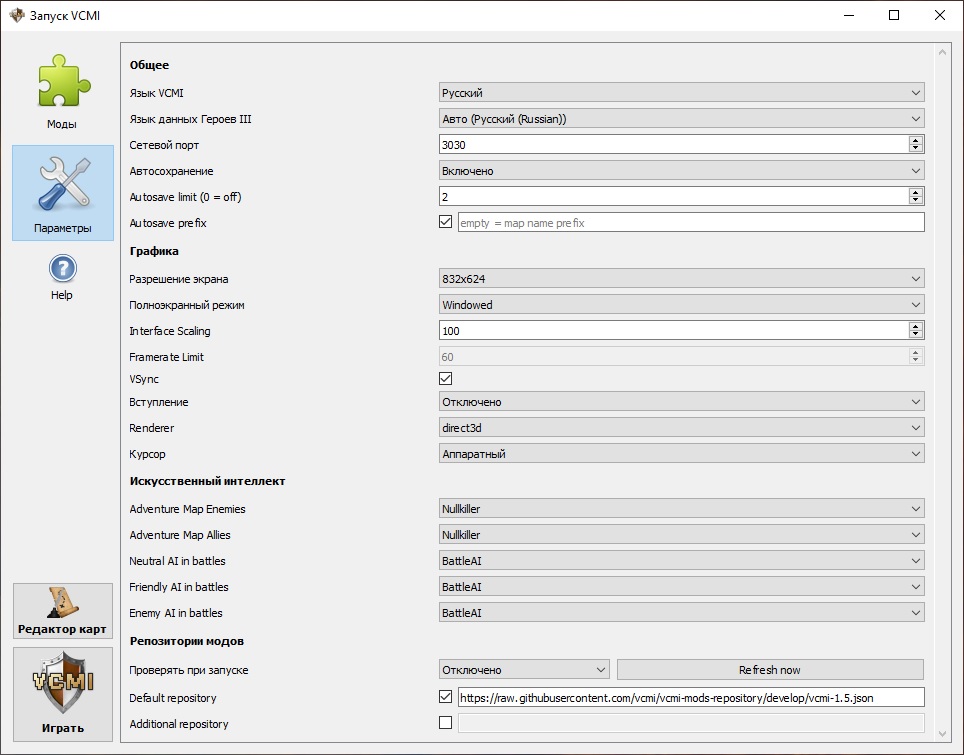
Task: Click the Default repository label
Action: [173, 698]
